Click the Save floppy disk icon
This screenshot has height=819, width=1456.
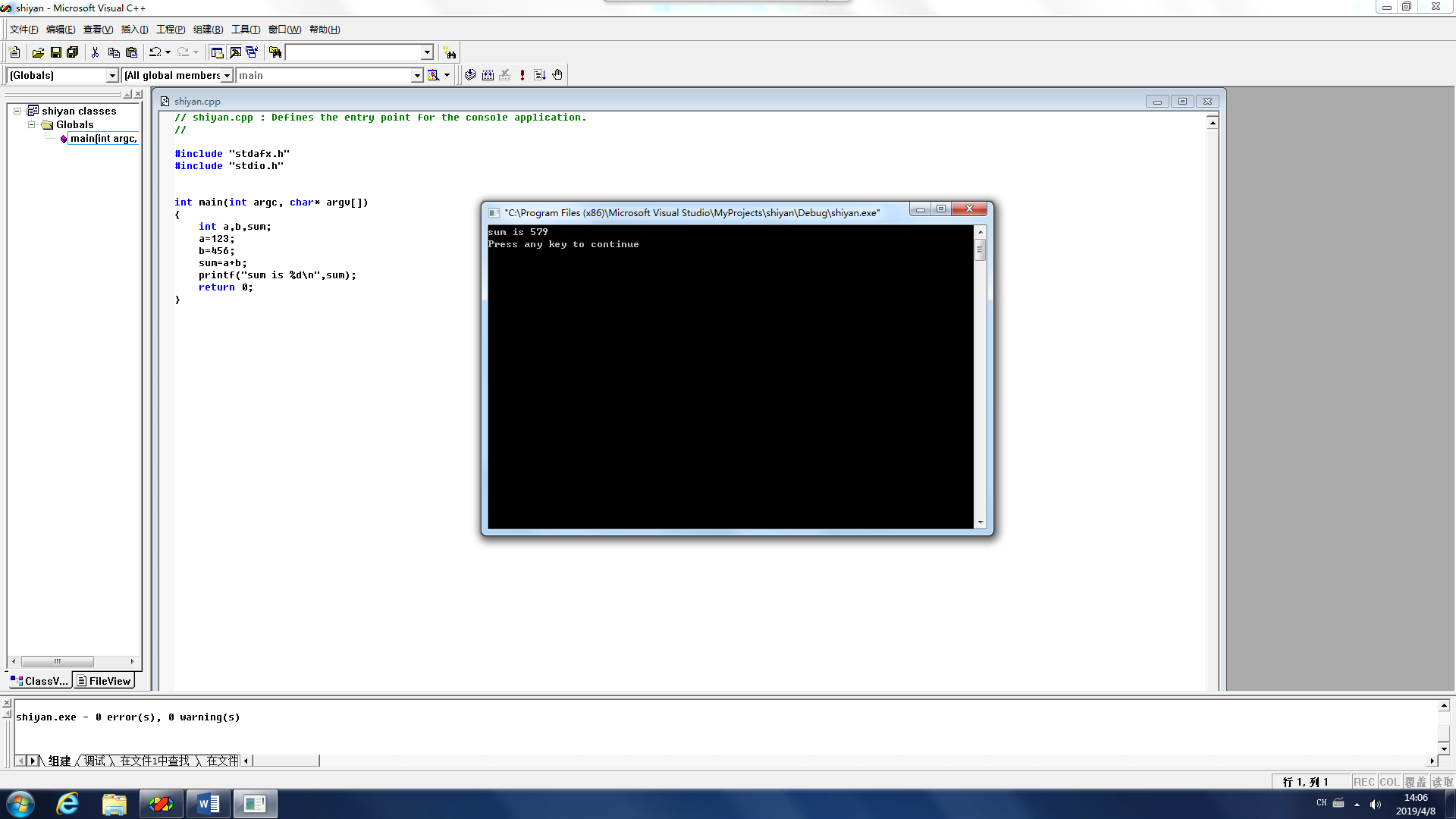click(x=55, y=52)
